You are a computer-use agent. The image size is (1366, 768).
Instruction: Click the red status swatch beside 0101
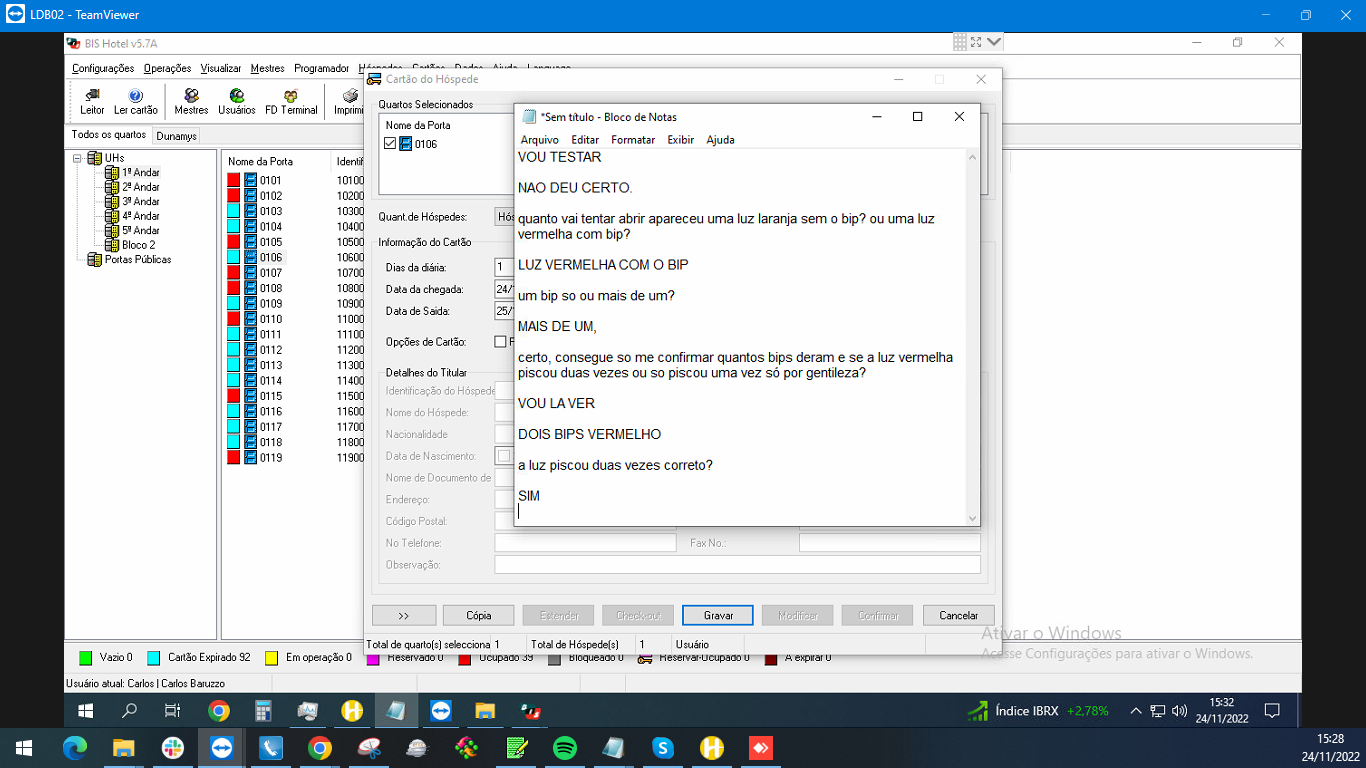click(x=234, y=180)
